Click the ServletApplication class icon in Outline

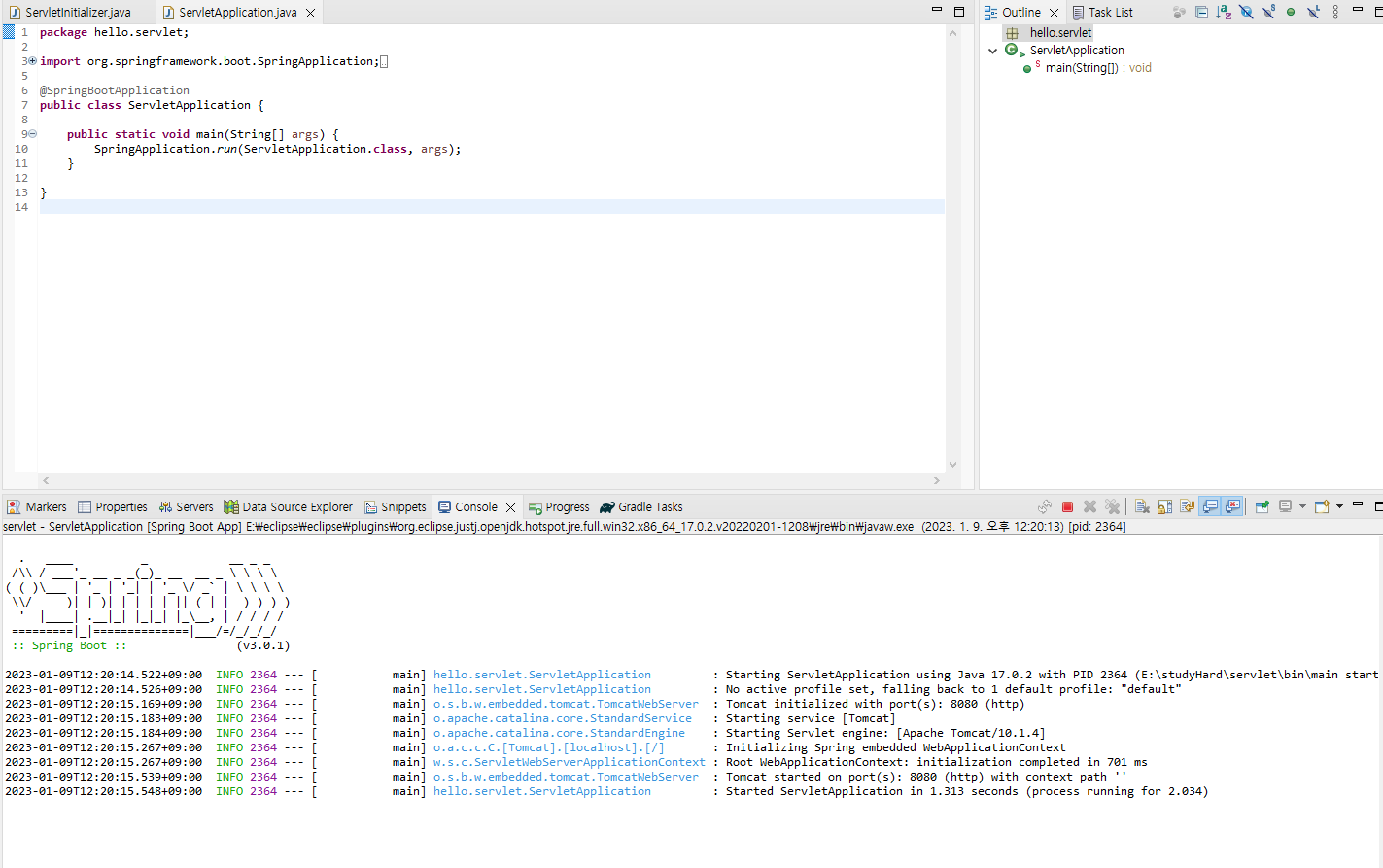[1012, 50]
